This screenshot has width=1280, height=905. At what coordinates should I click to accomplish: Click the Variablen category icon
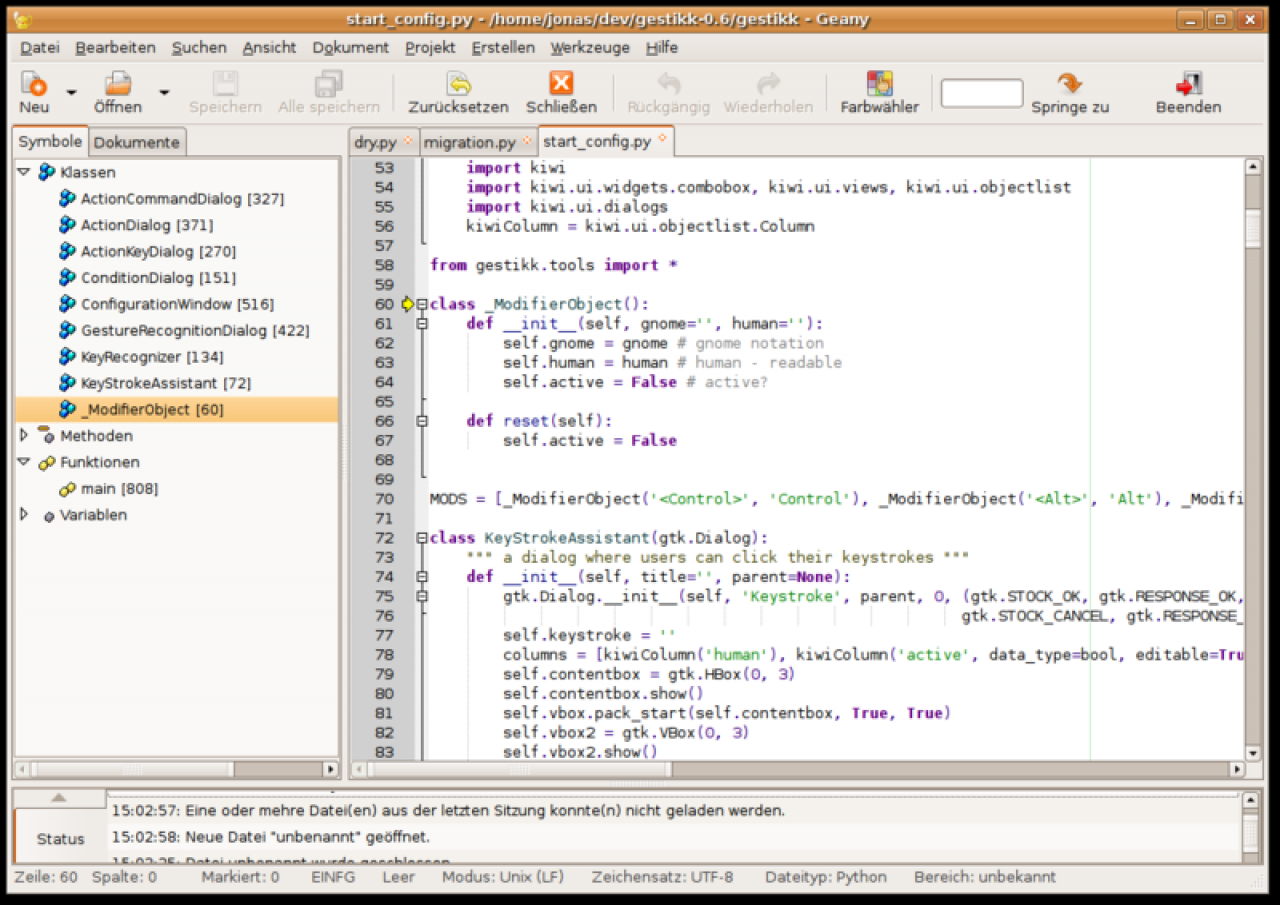[48, 516]
